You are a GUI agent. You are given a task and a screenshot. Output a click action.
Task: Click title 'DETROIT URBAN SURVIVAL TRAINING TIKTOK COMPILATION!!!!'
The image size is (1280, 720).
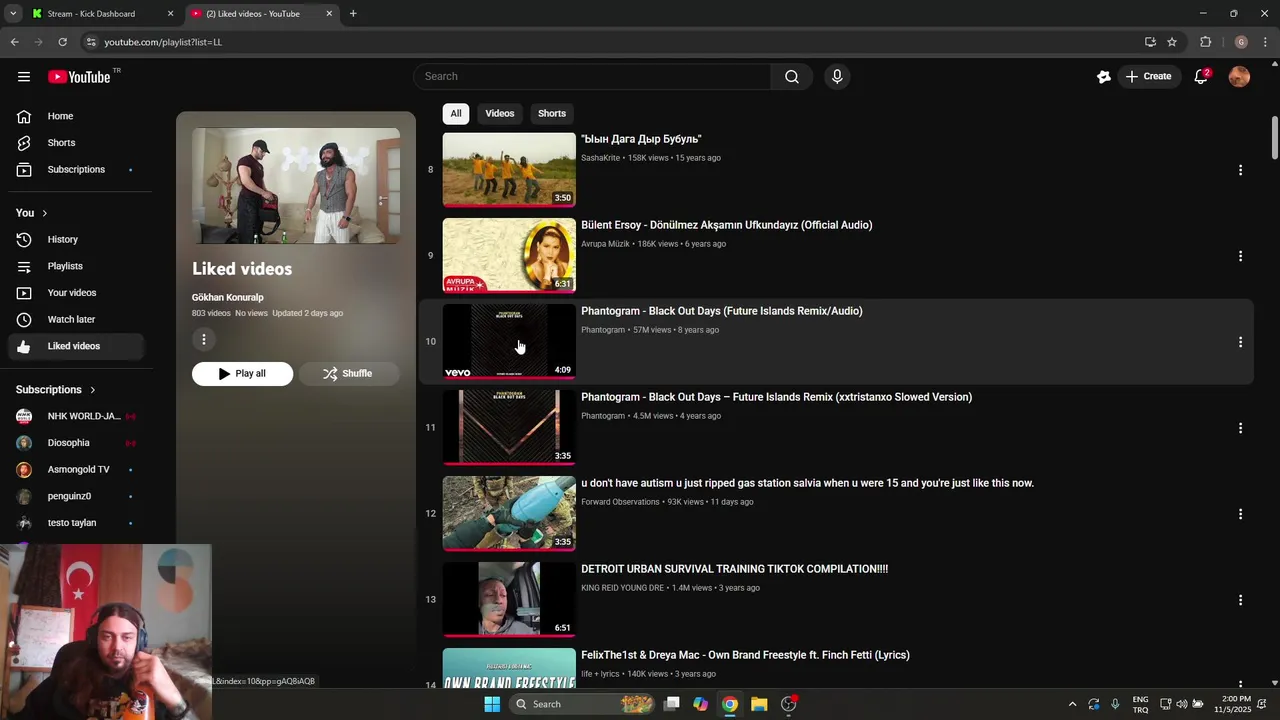734,569
